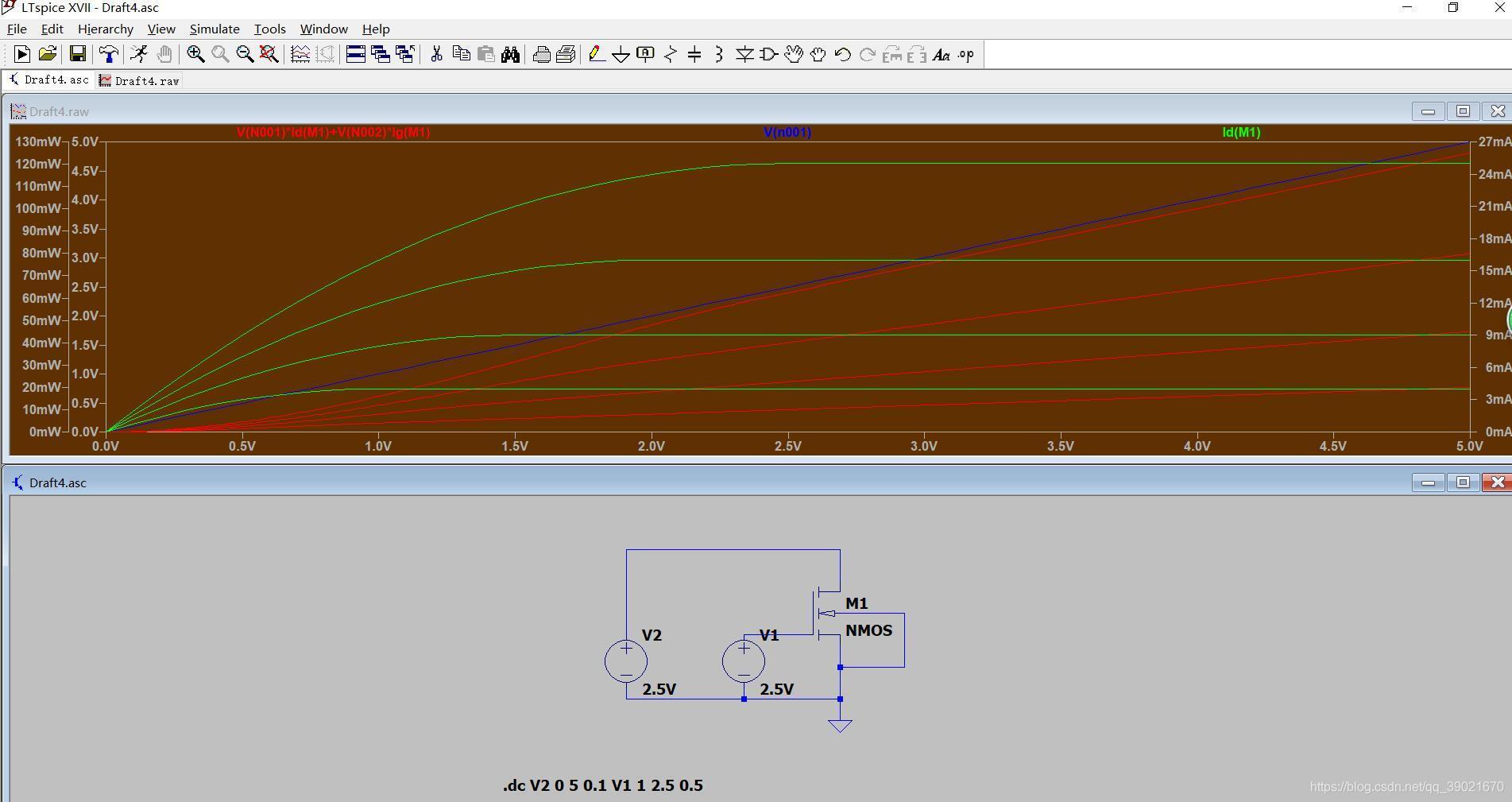Click the Paste clipboard icon
The height and width of the screenshot is (802, 1512).
tap(485, 54)
